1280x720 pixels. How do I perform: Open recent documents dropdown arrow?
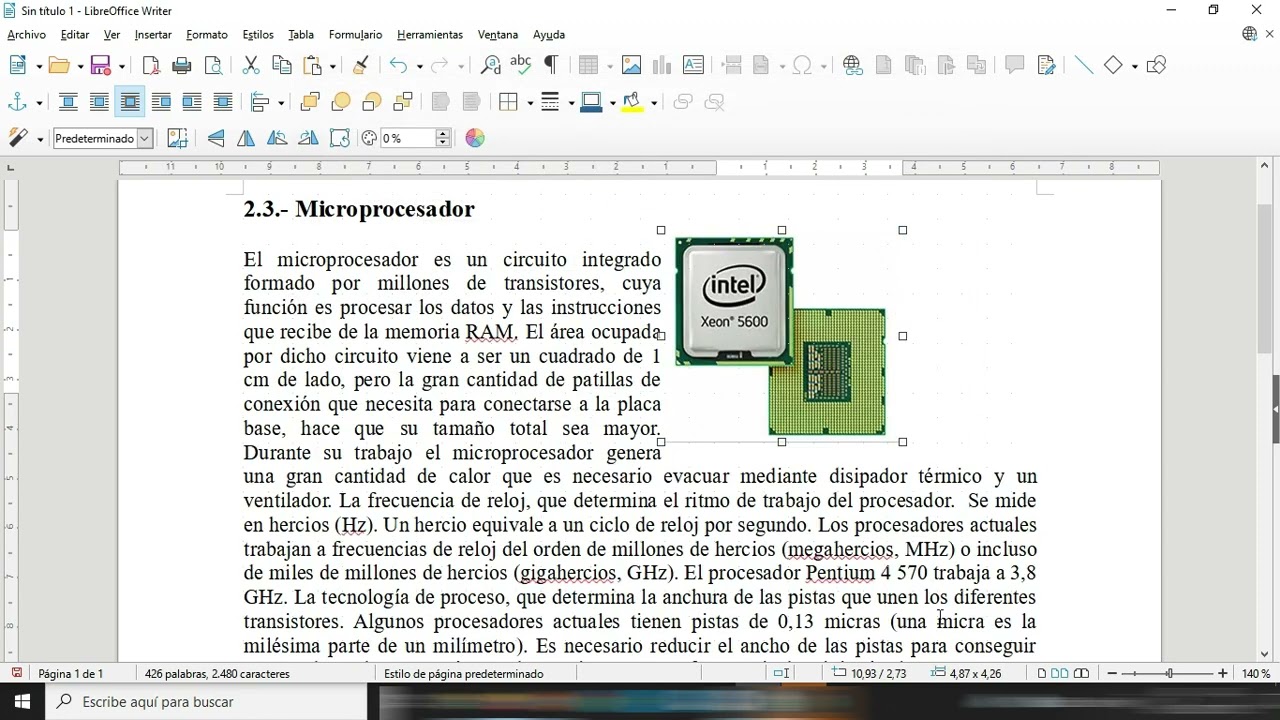tap(80, 66)
